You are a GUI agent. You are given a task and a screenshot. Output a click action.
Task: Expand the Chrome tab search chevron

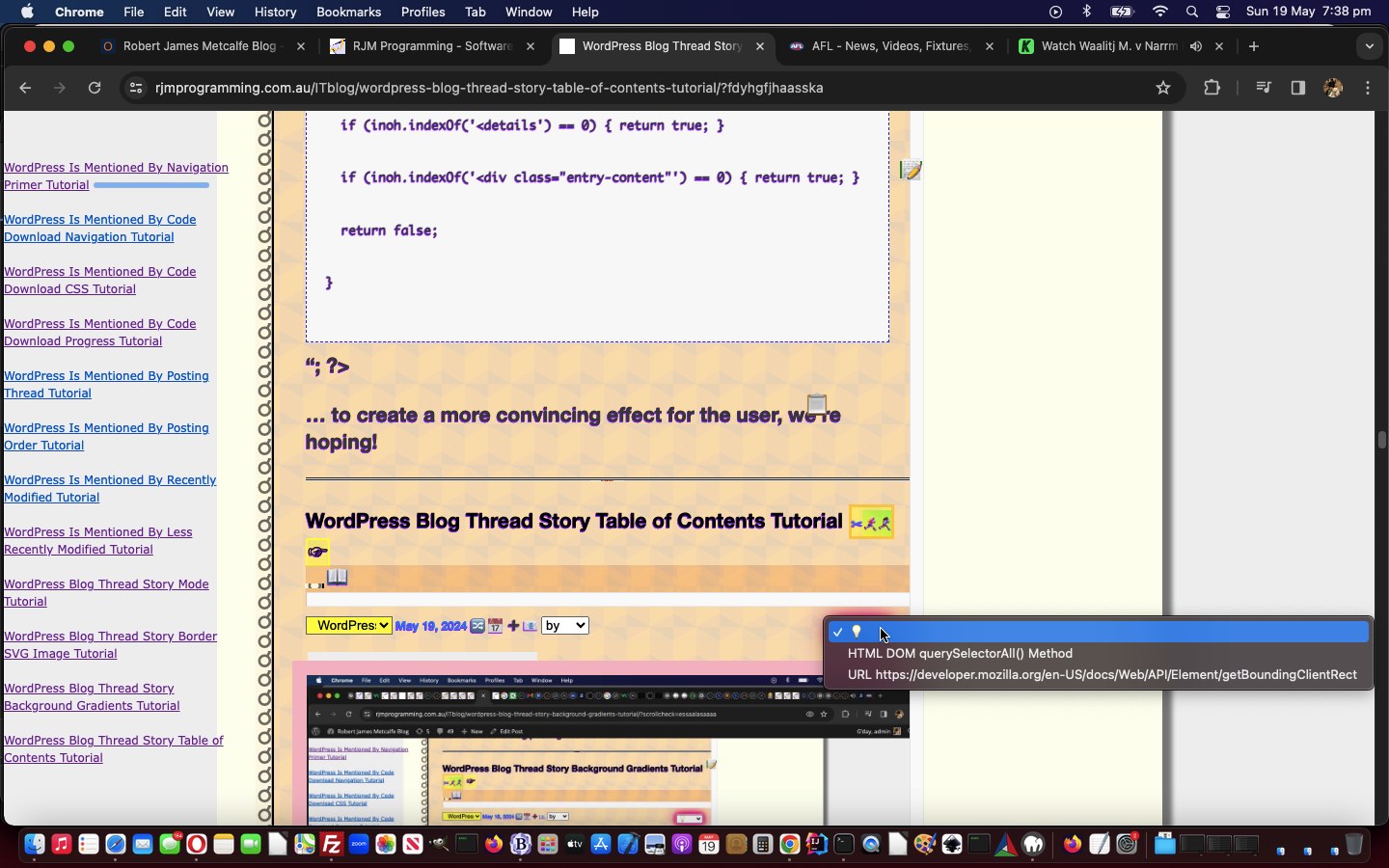click(x=1369, y=46)
